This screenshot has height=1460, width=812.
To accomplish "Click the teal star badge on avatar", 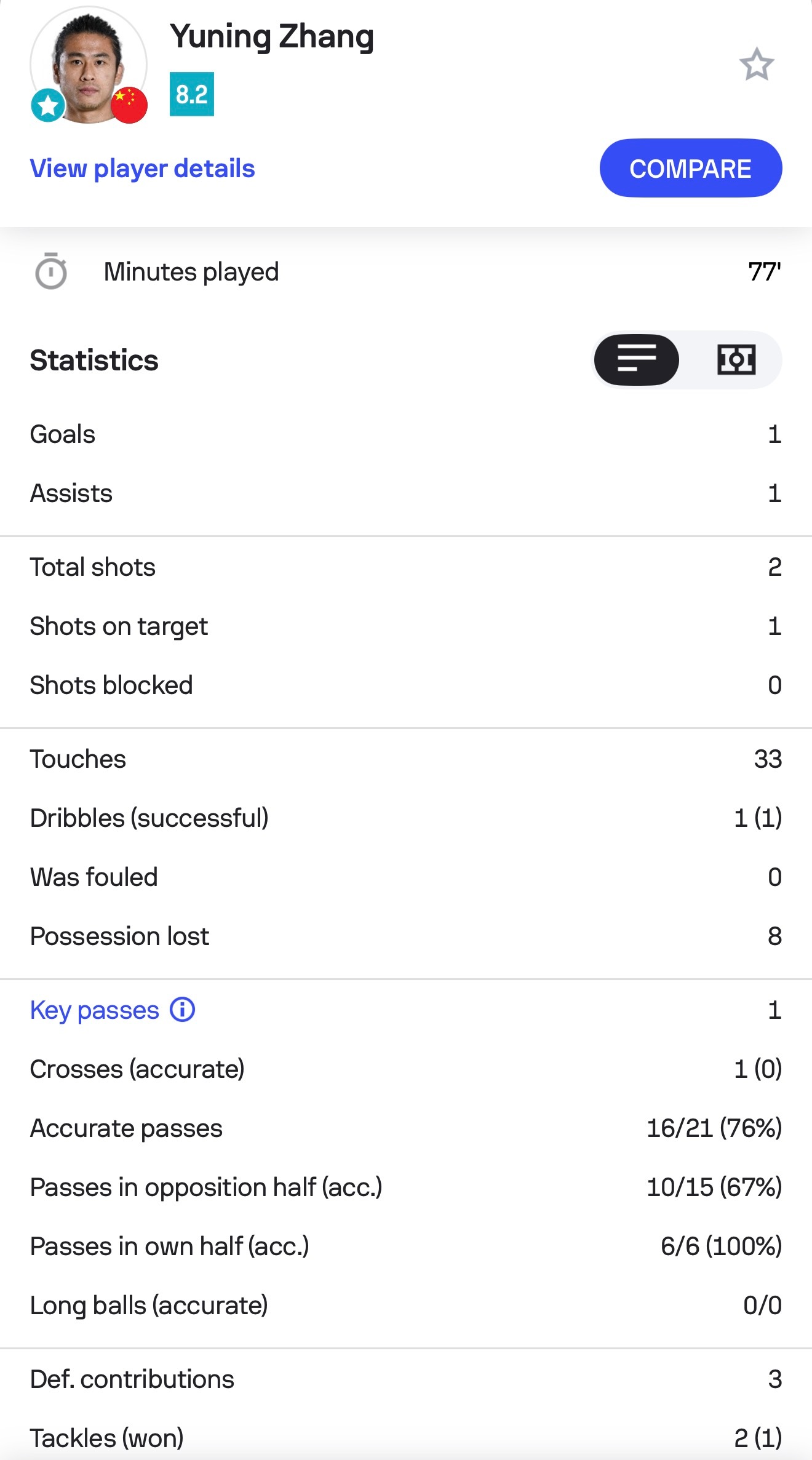I will pyautogui.click(x=47, y=105).
